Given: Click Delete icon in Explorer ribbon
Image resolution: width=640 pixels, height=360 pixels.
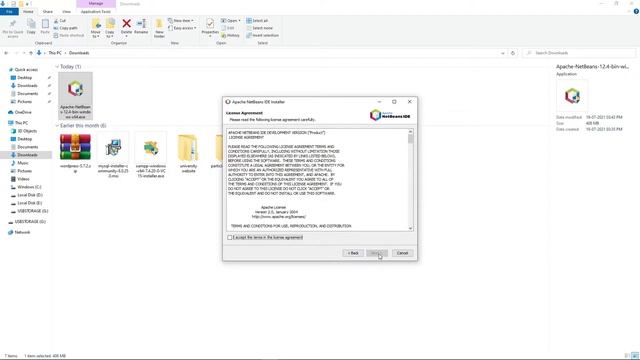Looking at the screenshot, I should tap(127, 24).
